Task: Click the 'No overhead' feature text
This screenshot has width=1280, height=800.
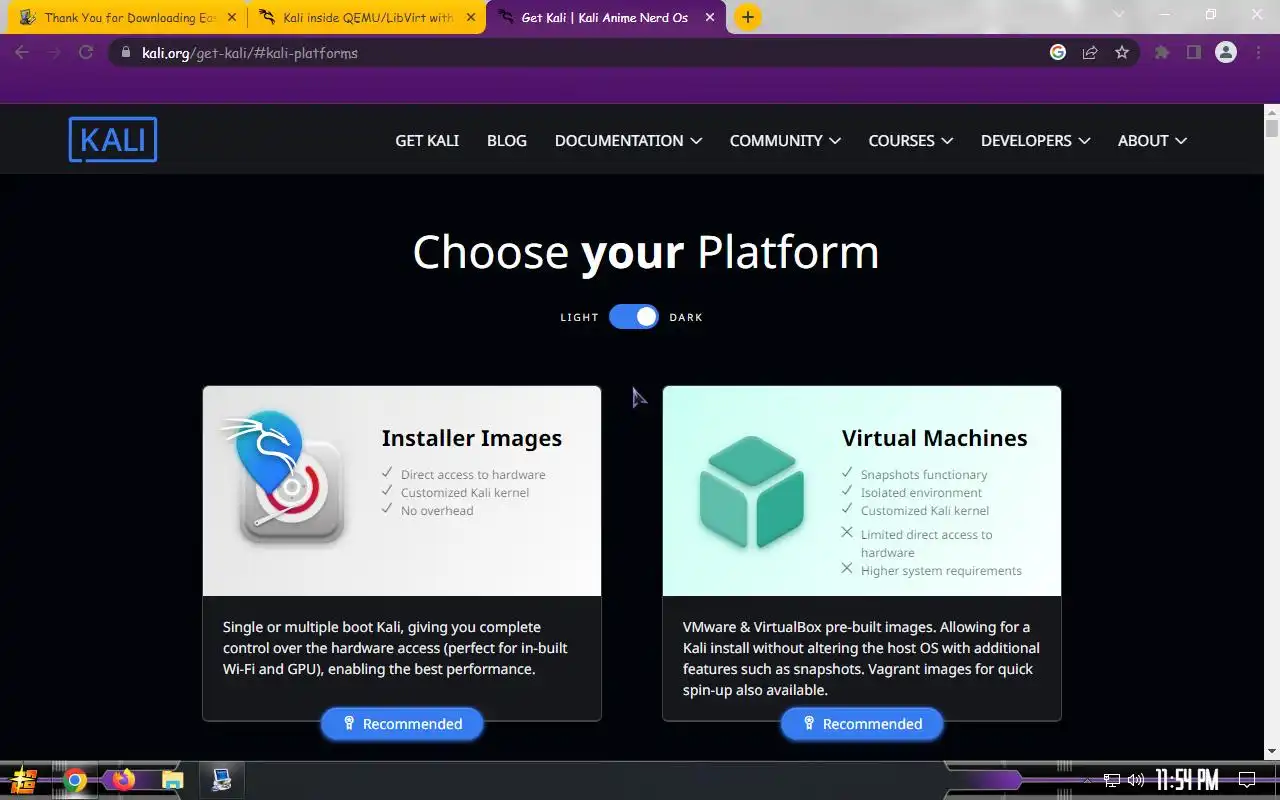Action: 437,511
